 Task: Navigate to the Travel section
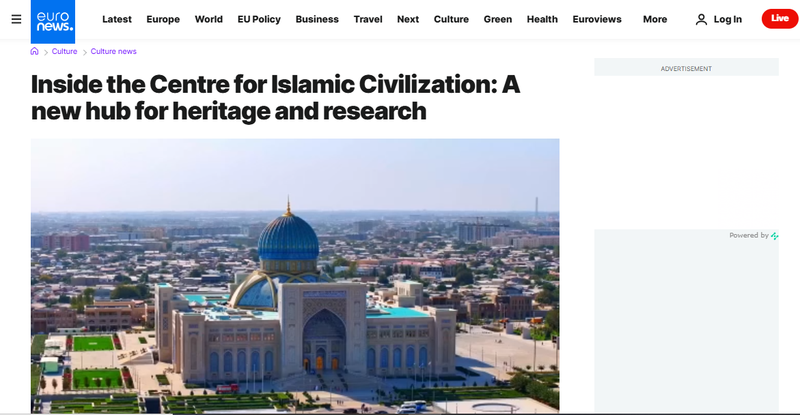coord(368,19)
